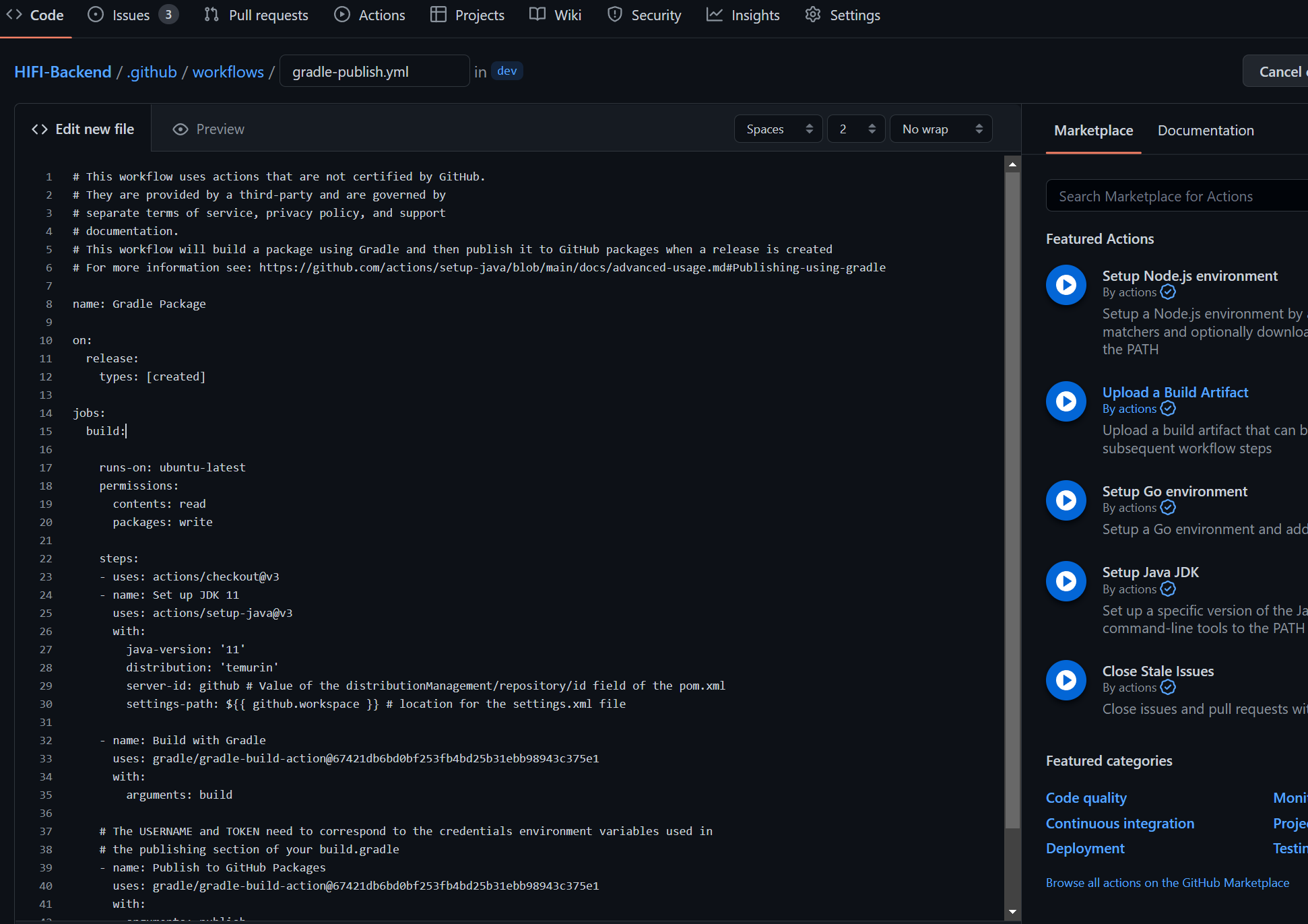Open the No wrap line mode dropdown

[x=940, y=129]
